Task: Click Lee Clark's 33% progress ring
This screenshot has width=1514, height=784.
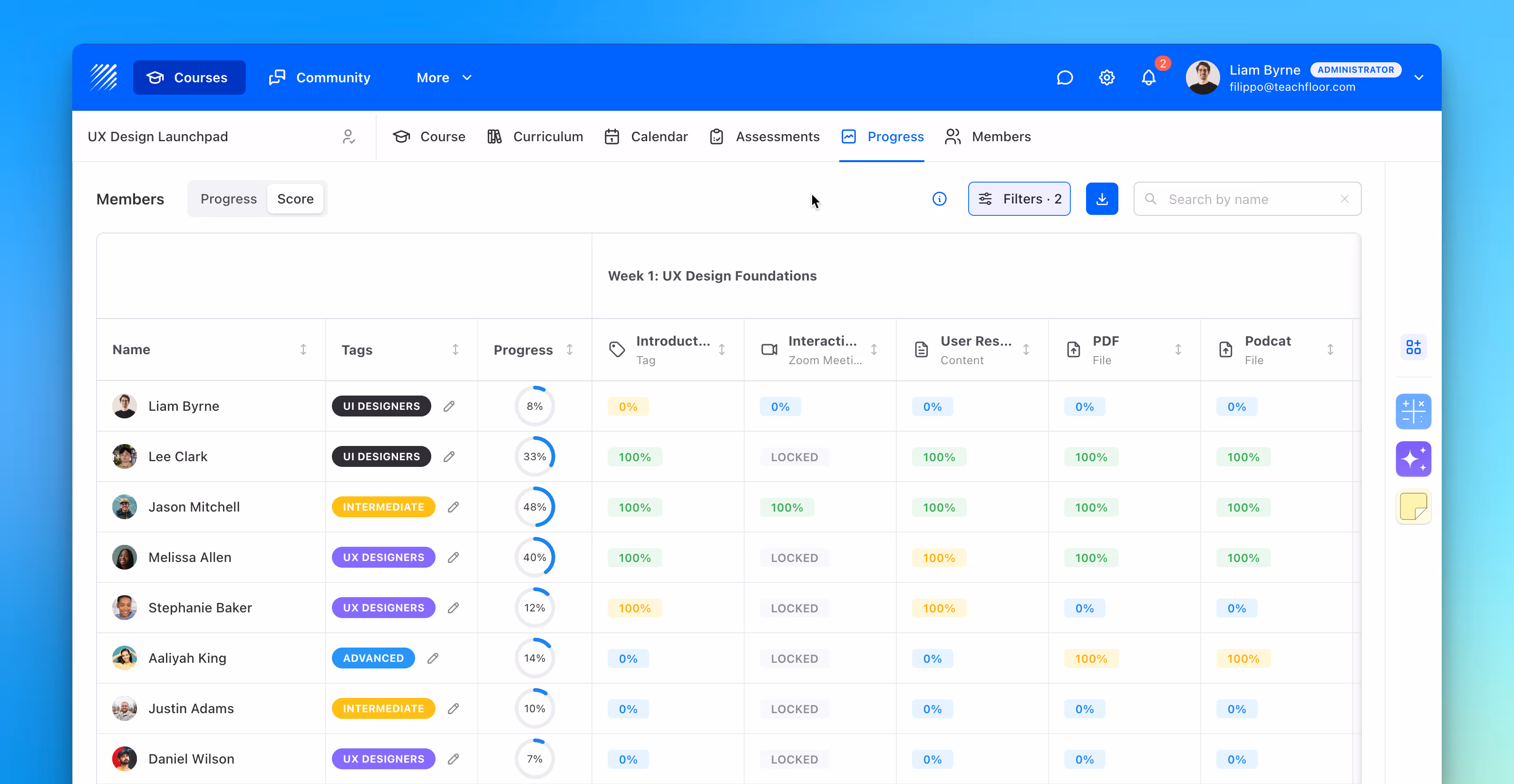Action: coord(534,456)
